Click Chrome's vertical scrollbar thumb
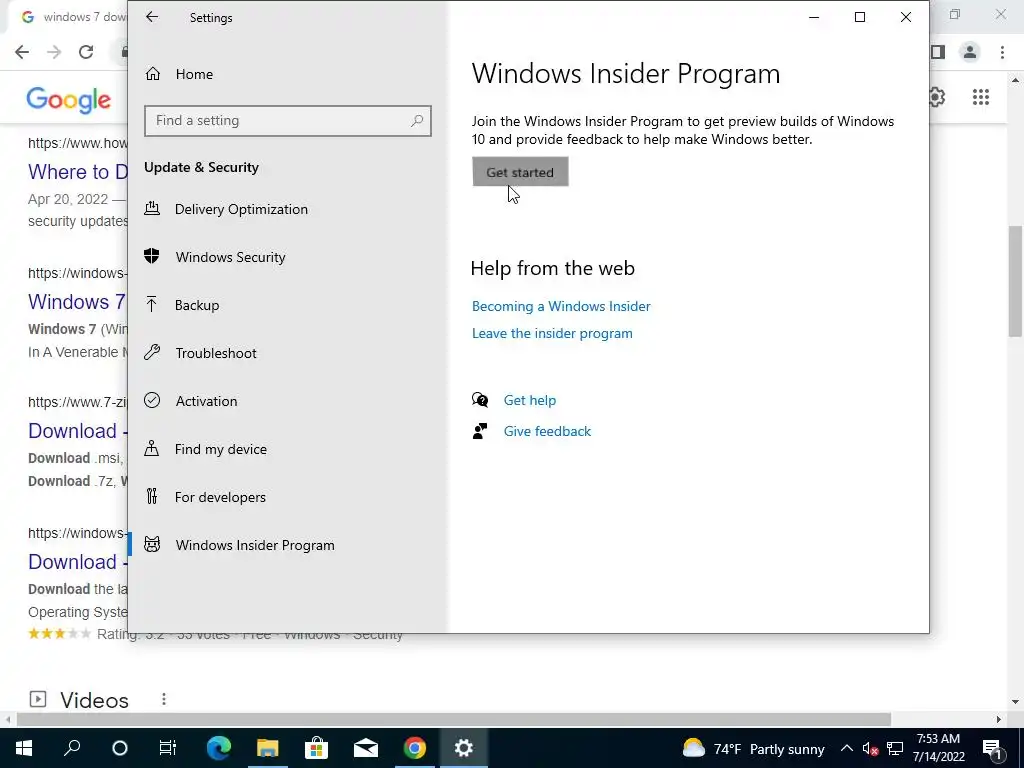This screenshot has height=768, width=1024. click(x=1015, y=281)
